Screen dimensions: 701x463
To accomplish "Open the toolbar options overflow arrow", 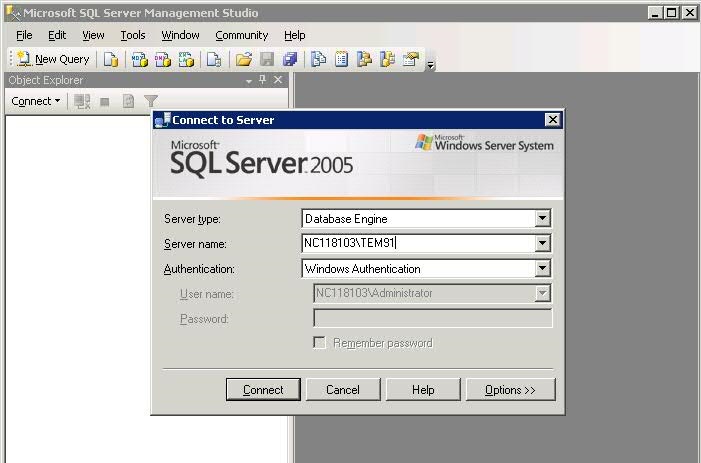I will tap(431, 65).
